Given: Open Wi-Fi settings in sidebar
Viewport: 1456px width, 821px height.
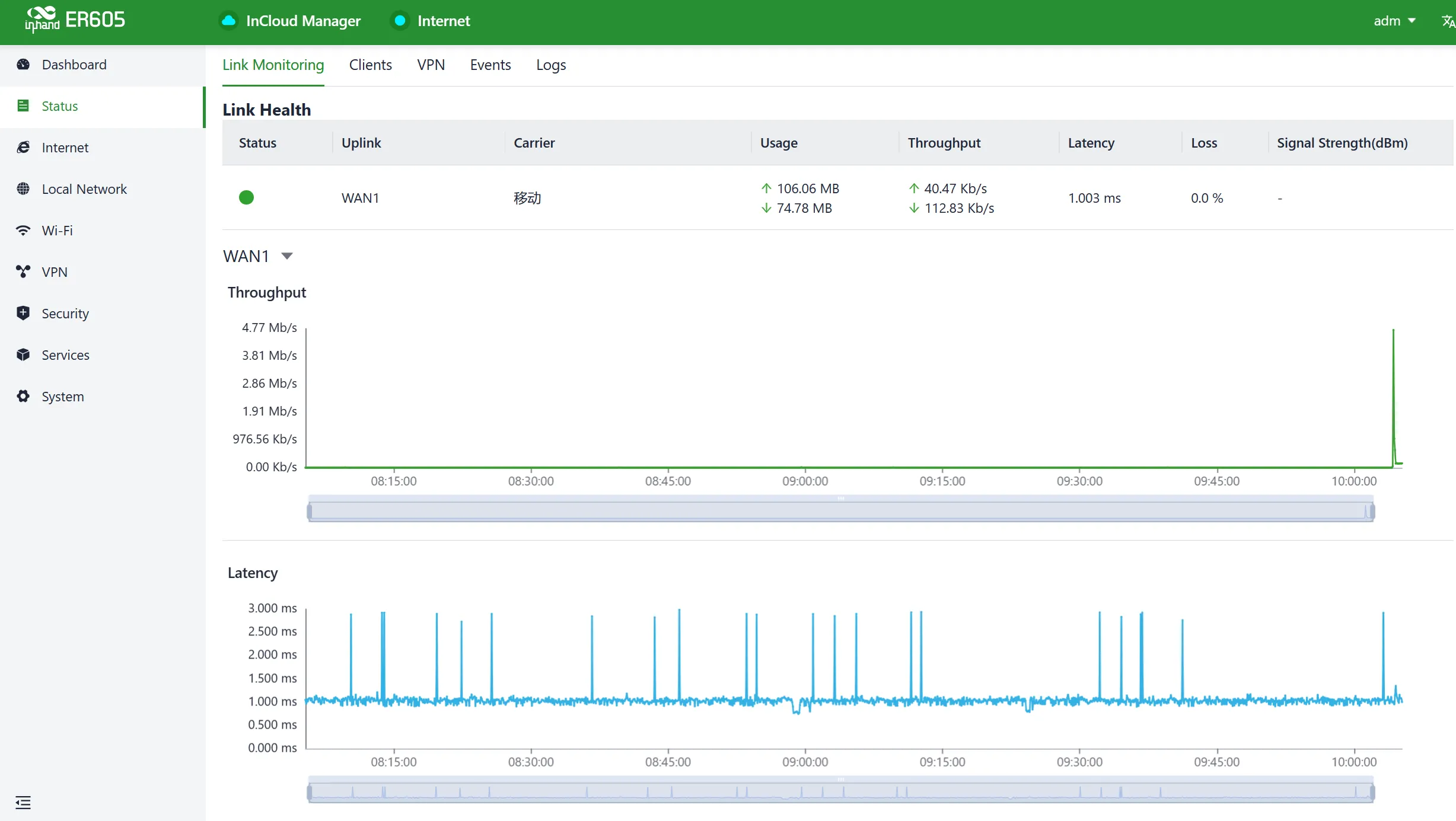Looking at the screenshot, I should click(x=102, y=231).
